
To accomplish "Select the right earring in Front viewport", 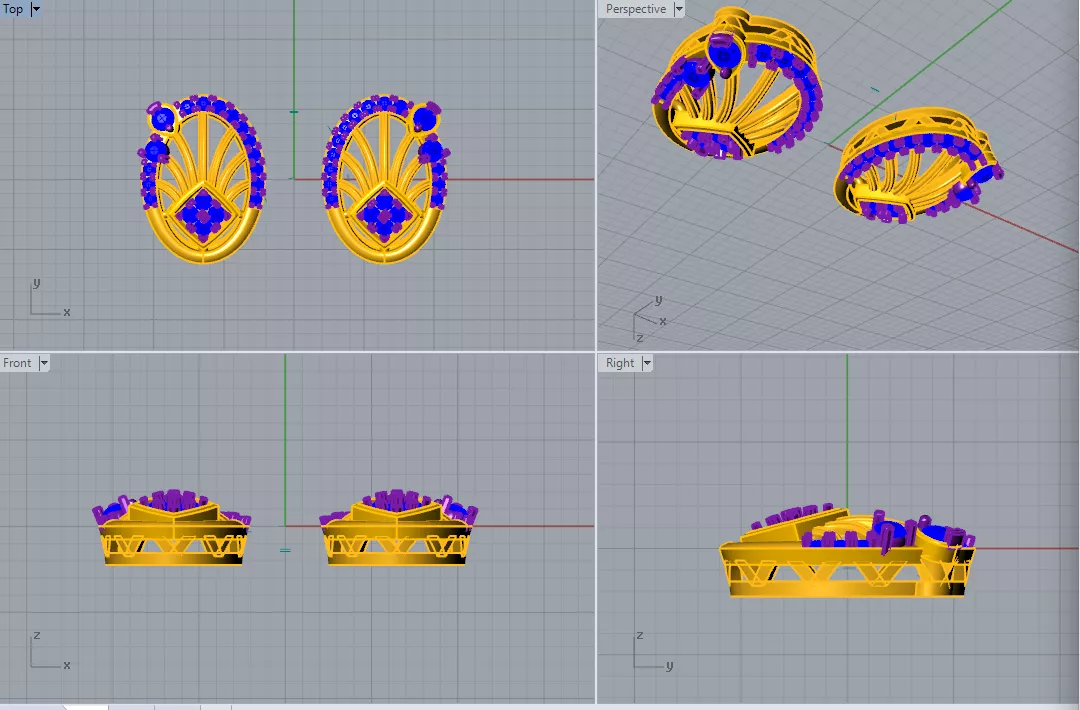I will pos(398,528).
